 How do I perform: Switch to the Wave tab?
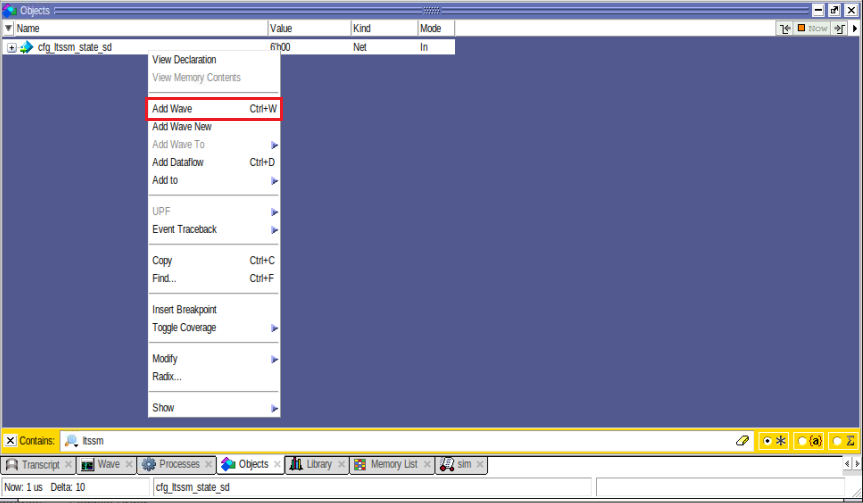point(100,464)
